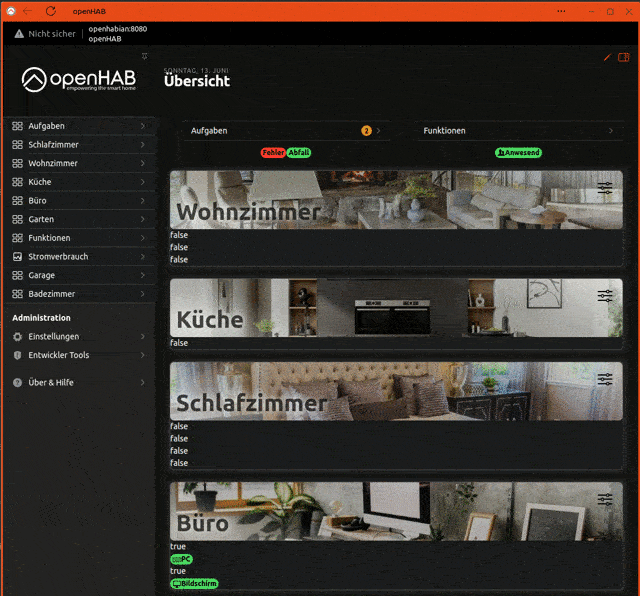
Task: Click the Schlafzimmer room image card
Action: tap(396, 391)
